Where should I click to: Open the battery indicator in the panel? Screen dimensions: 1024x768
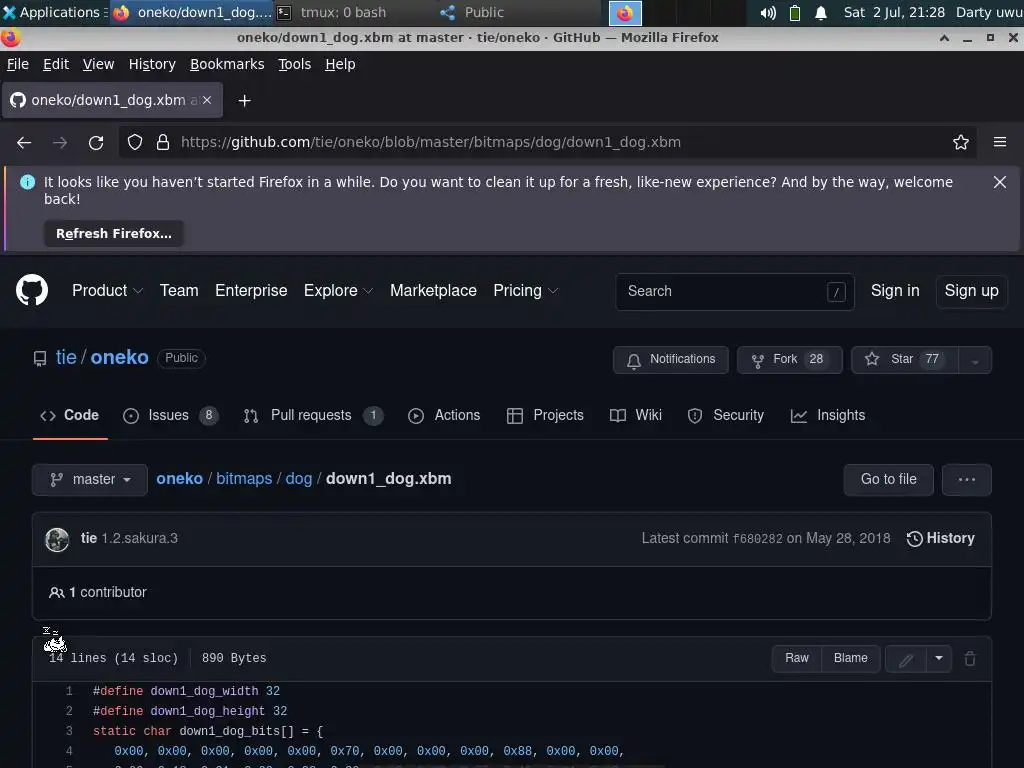point(794,12)
